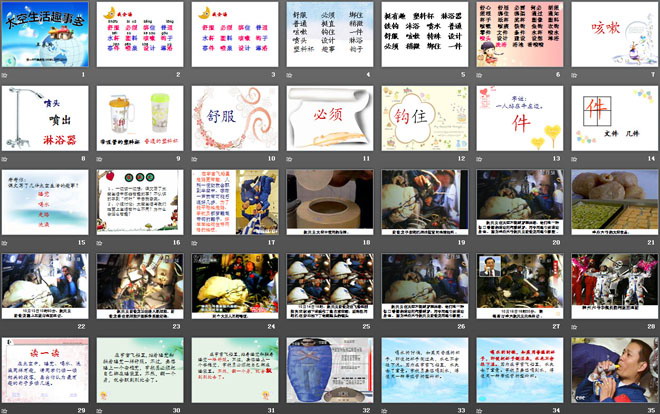Select slide 9 plastic cups thumbnail
The width and height of the screenshot is (660, 414).
coord(140,118)
